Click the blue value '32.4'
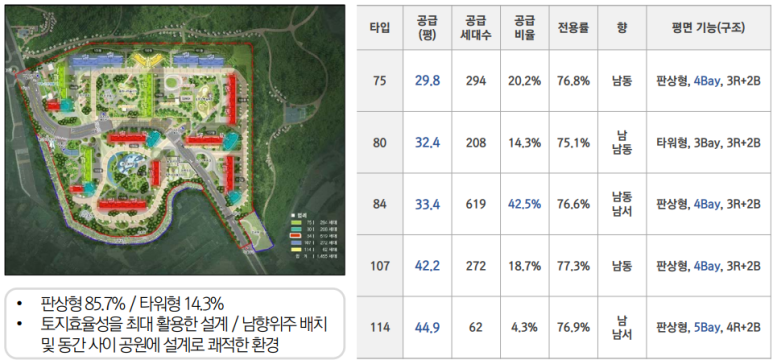This screenshot has height=360, width=773. click(427, 143)
